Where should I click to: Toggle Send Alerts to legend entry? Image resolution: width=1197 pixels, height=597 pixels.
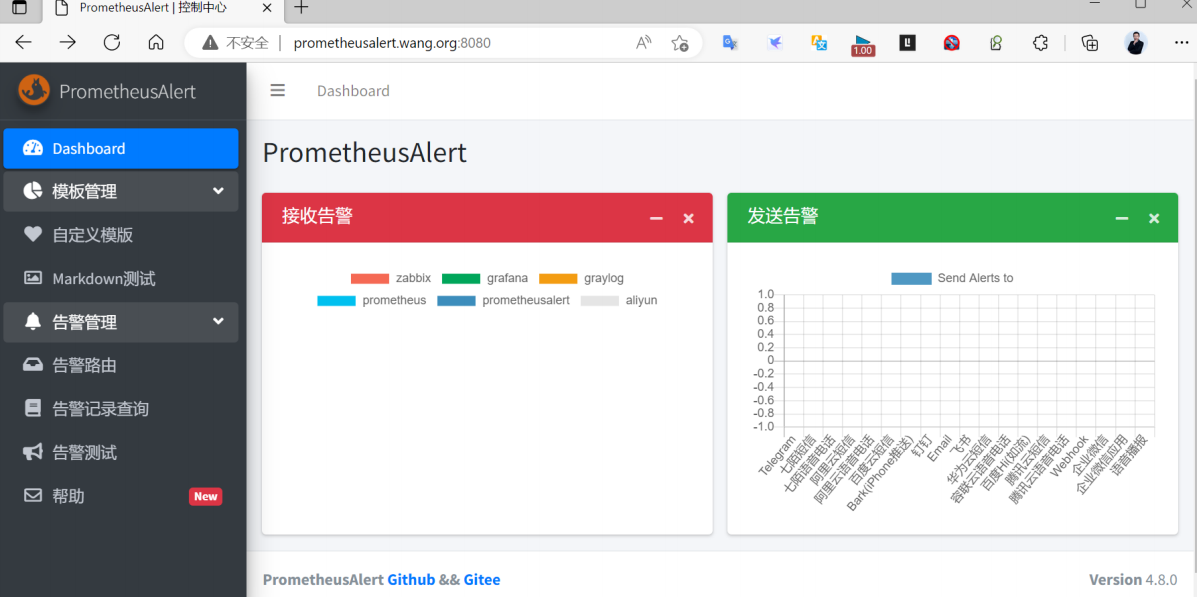click(x=952, y=278)
